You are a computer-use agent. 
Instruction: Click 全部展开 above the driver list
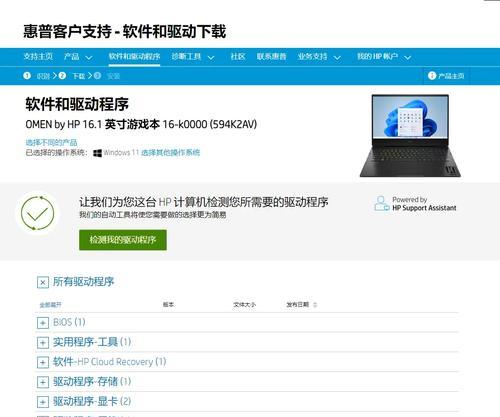[x=50, y=305]
